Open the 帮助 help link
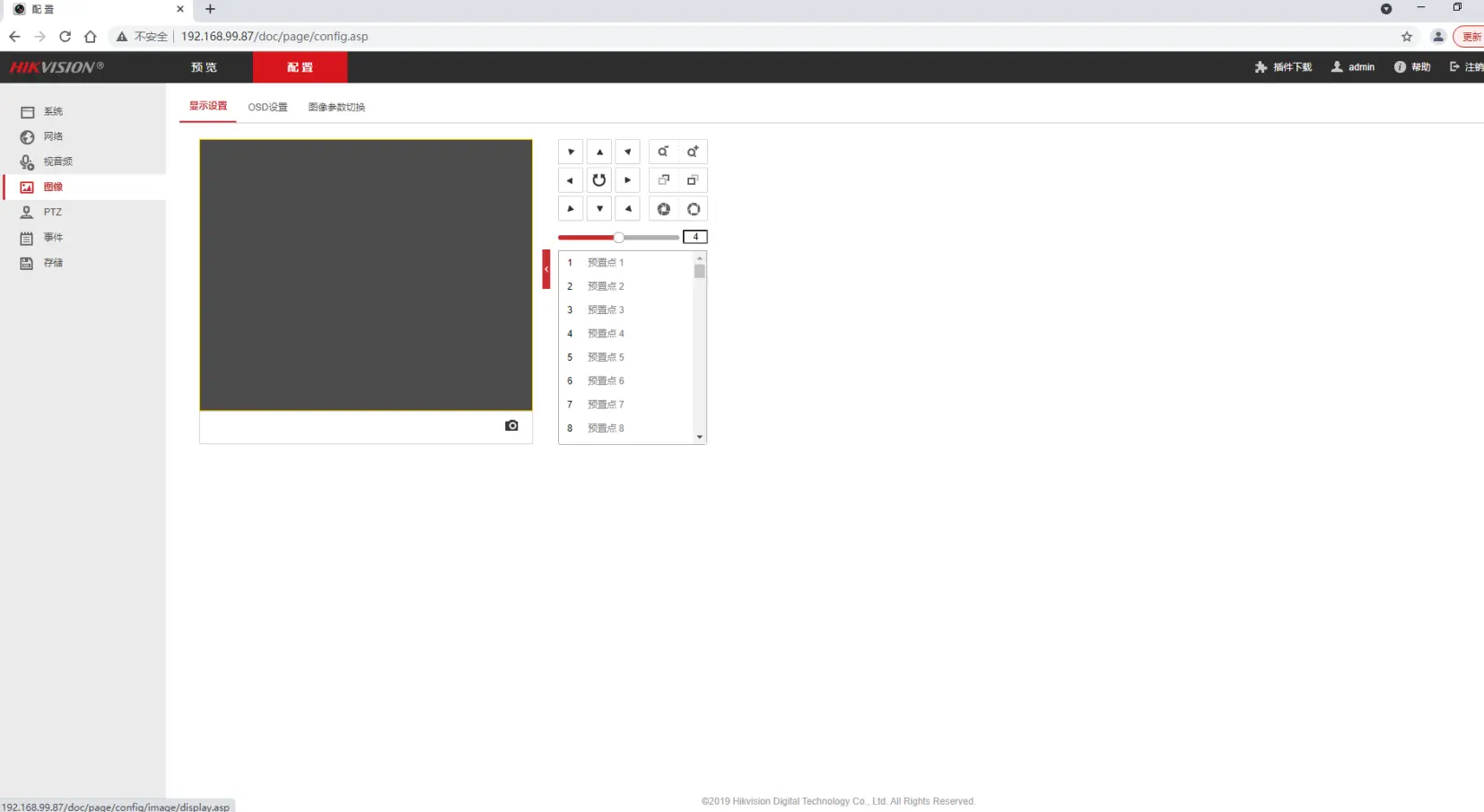1484x812 pixels. click(x=1412, y=67)
